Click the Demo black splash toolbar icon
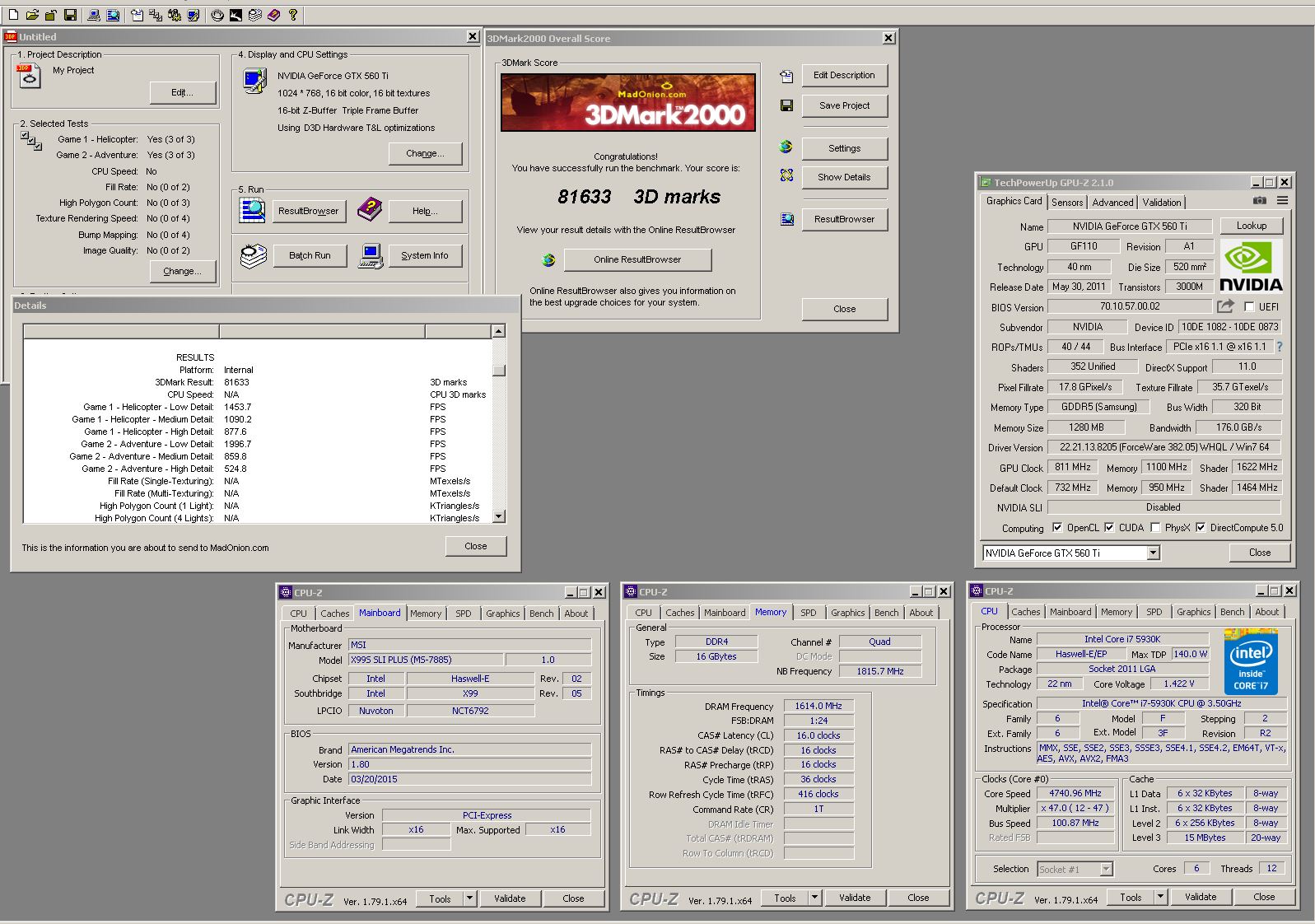Viewport: 1315px width, 924px height. (x=235, y=15)
